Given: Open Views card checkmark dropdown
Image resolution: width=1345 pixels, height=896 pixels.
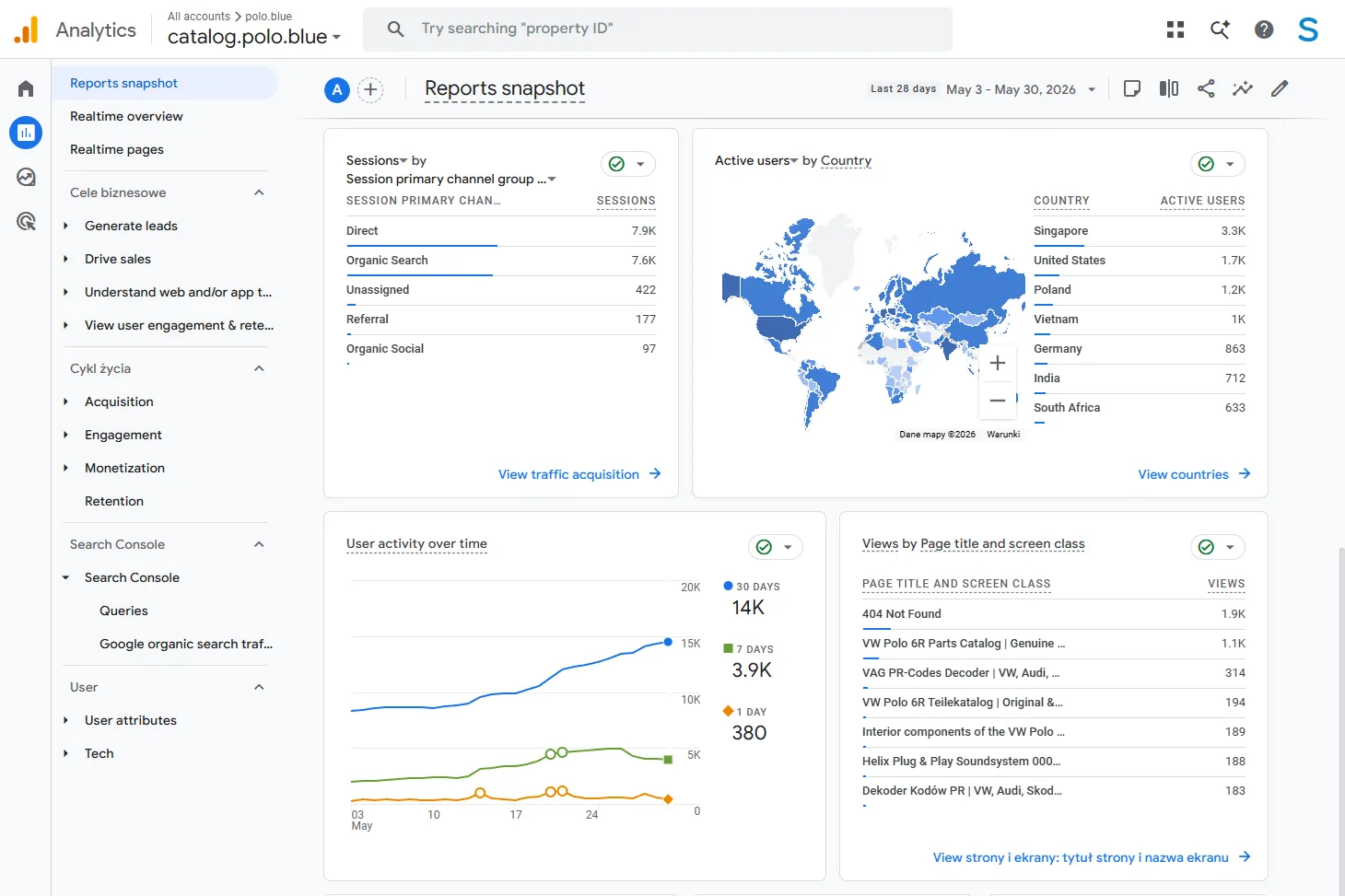Looking at the screenshot, I should [1218, 547].
